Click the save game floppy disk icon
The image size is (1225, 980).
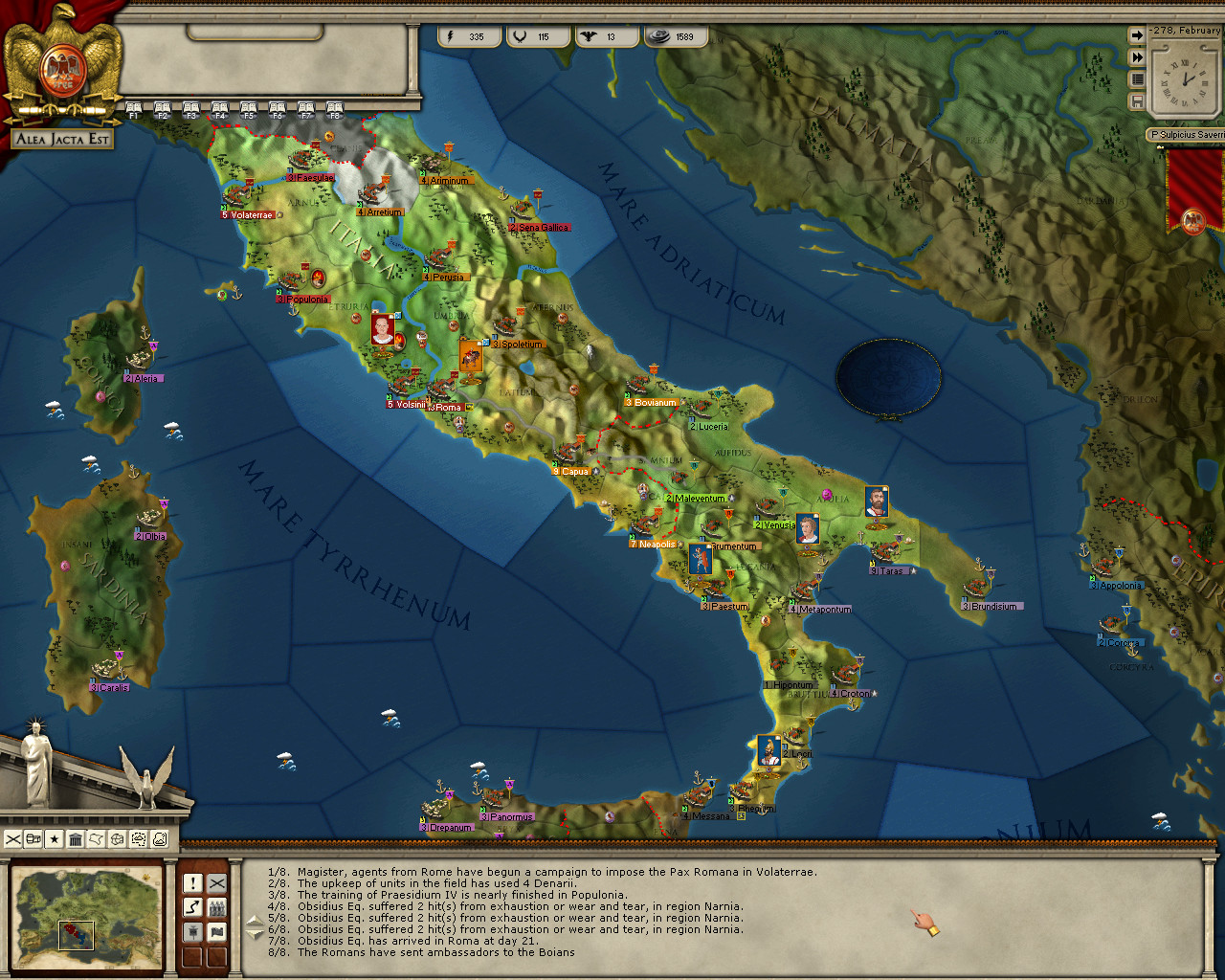point(1137,101)
